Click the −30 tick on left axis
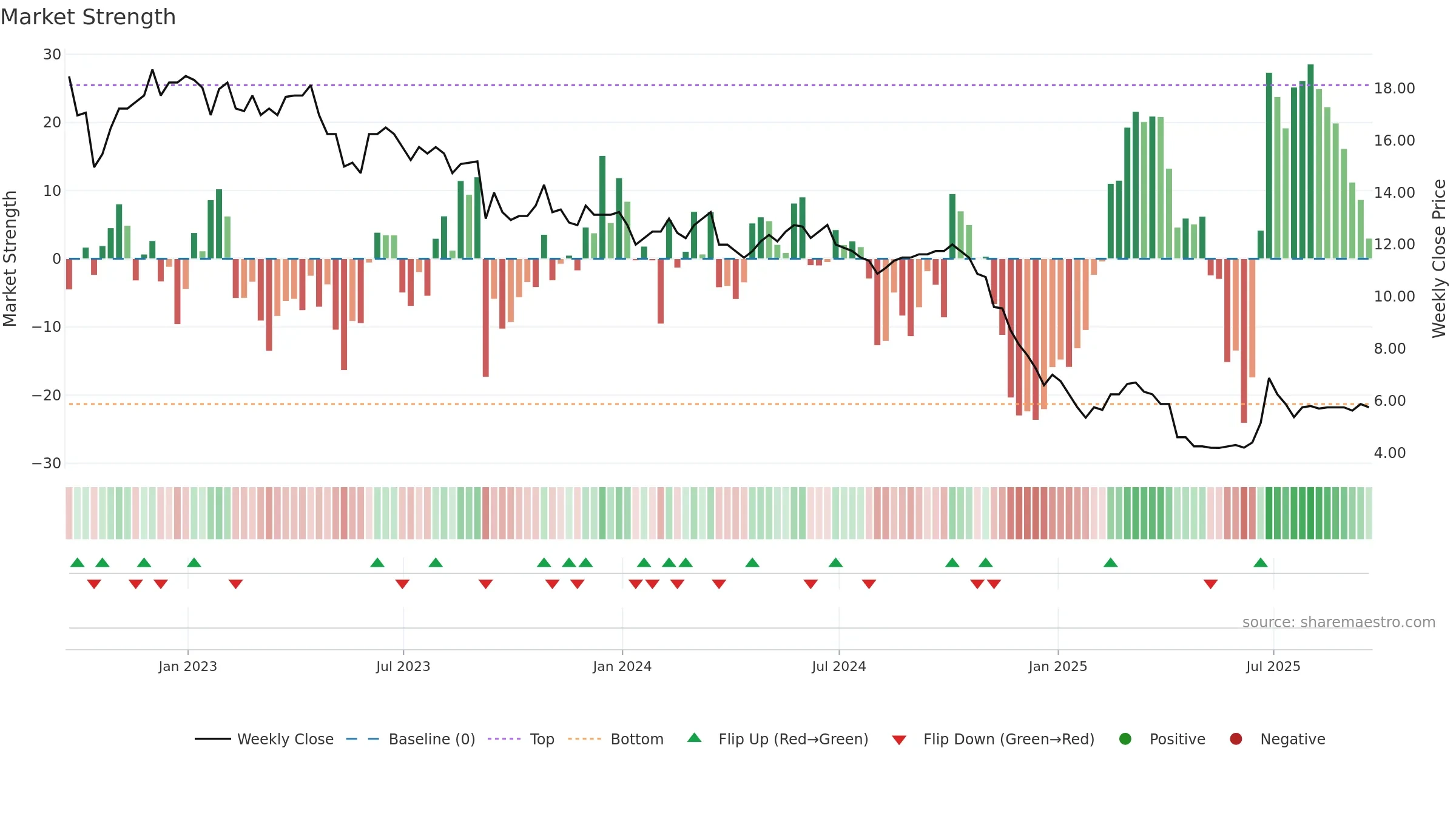The width and height of the screenshot is (1456, 819). [x=47, y=463]
